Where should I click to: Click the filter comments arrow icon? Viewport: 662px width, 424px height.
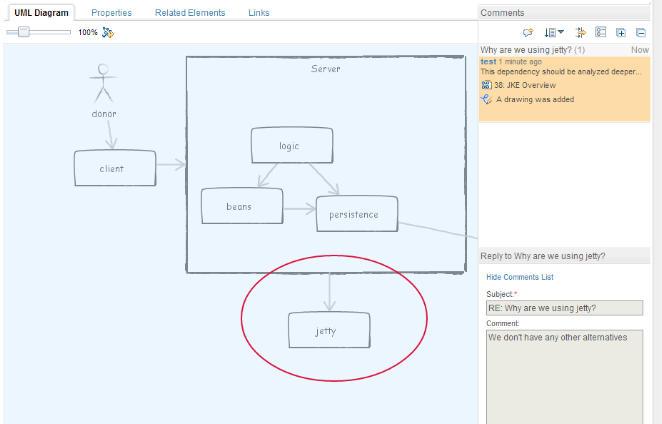pos(580,33)
